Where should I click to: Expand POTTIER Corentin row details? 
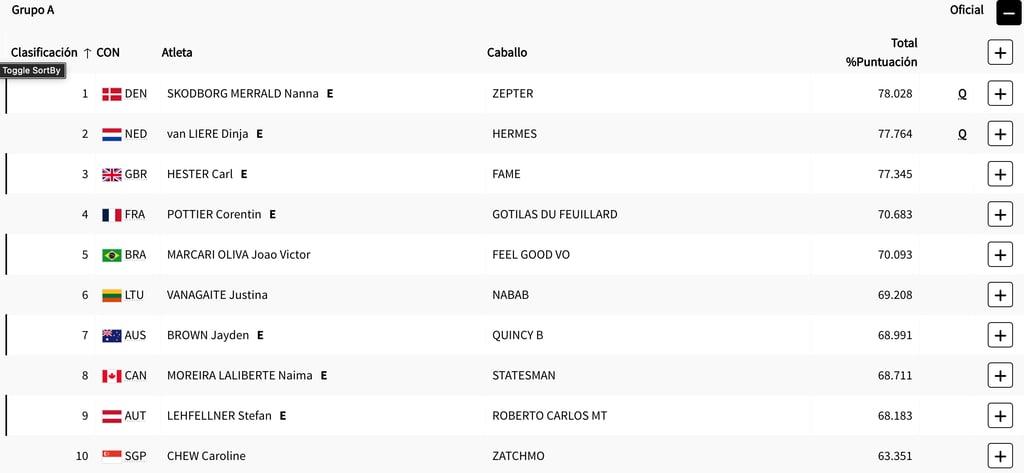tap(1000, 214)
